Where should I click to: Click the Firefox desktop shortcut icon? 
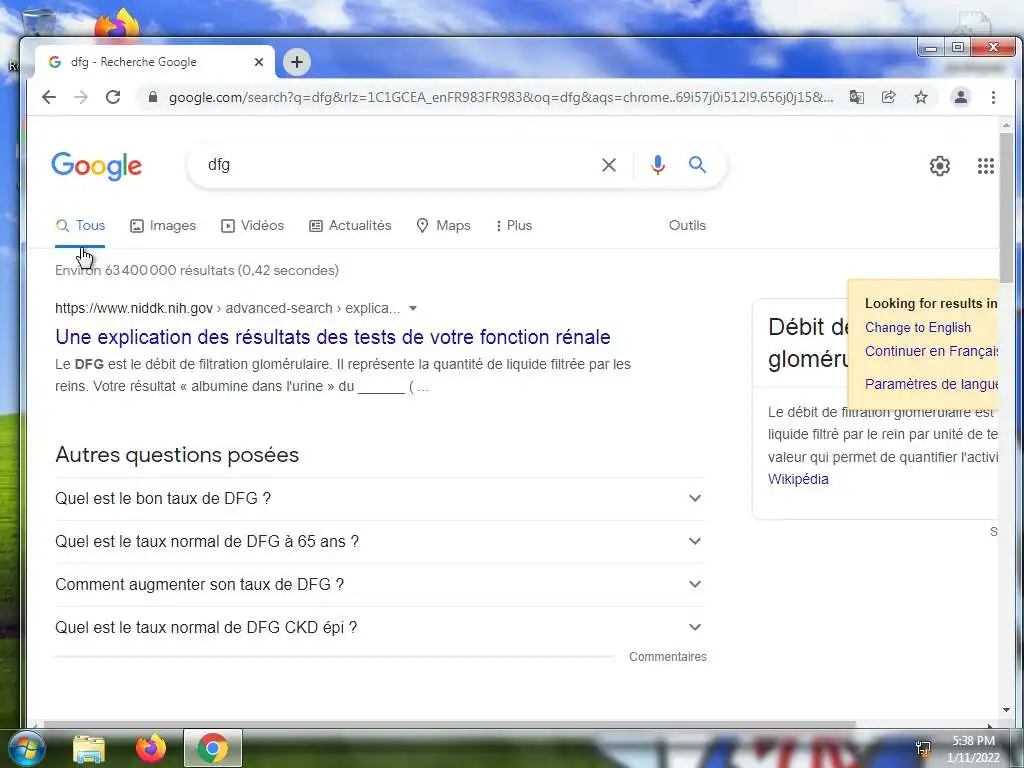point(117,25)
